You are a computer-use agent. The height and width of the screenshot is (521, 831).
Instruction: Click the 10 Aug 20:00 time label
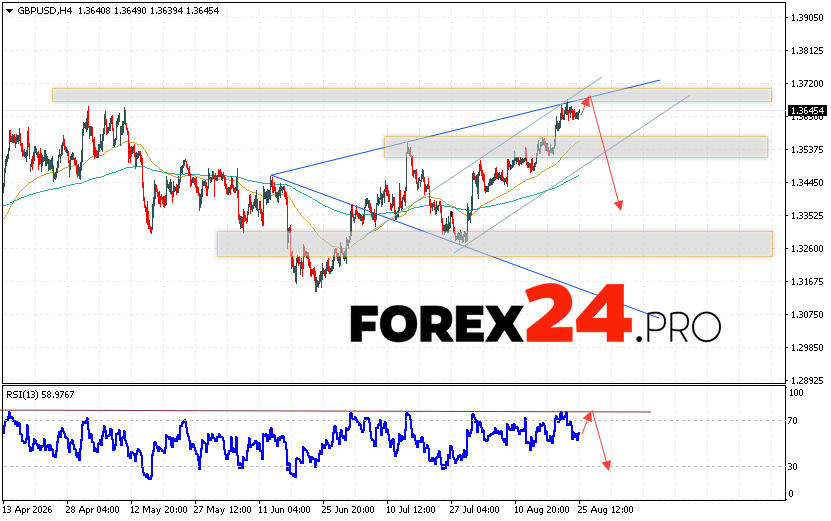(540, 509)
